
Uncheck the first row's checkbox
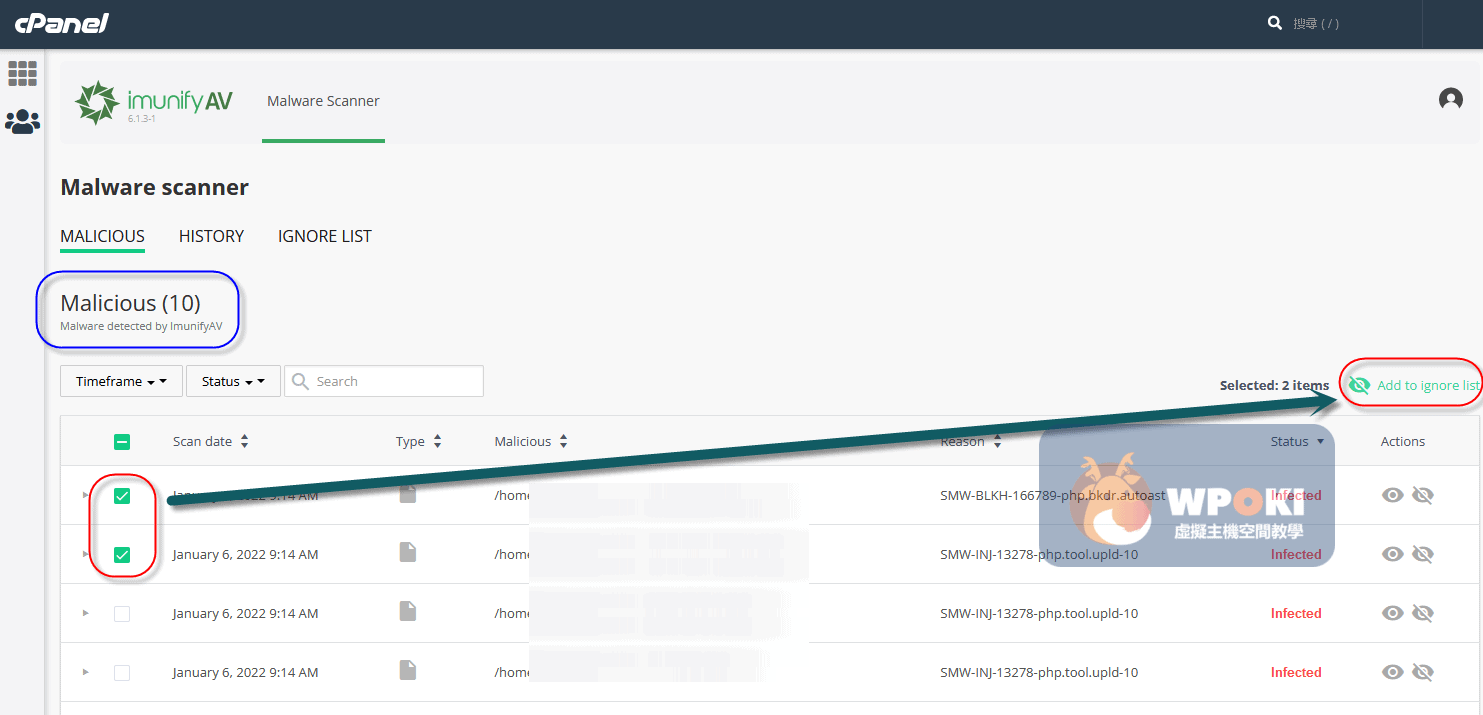tap(122, 496)
